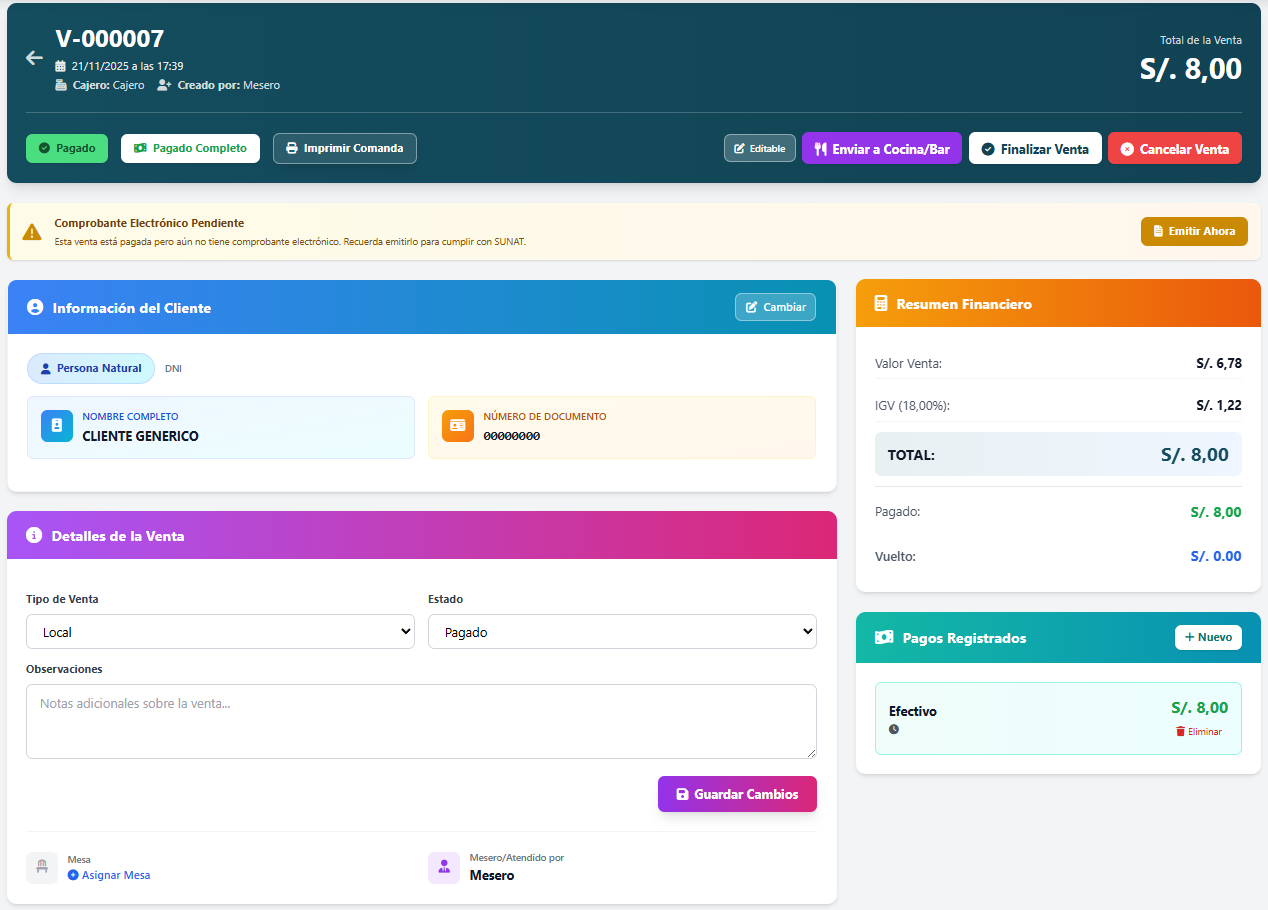Click the money icon in Pagos Registrados
The image size is (1268, 910).
[884, 638]
